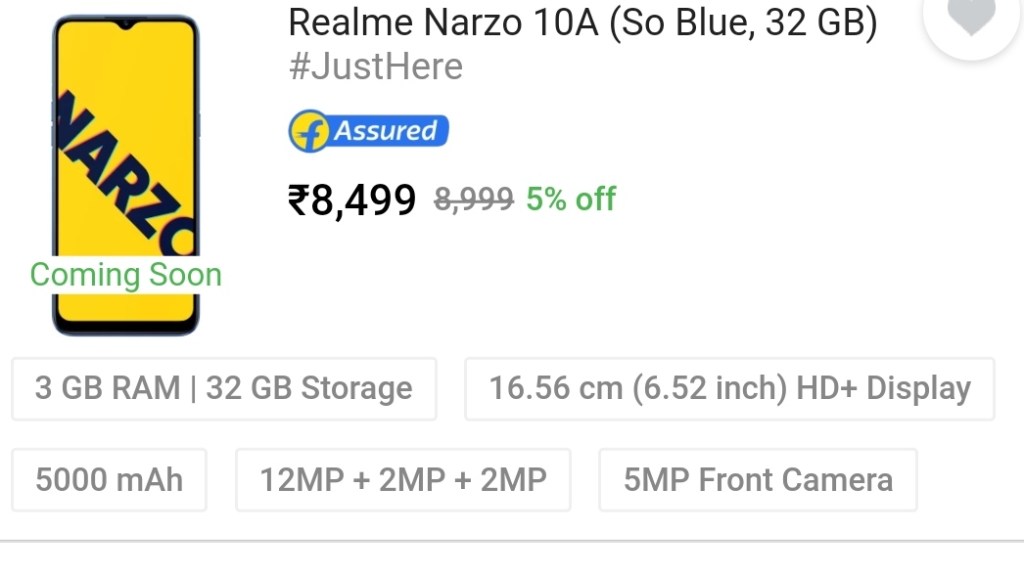Image resolution: width=1024 pixels, height=577 pixels.
Task: Click the 'Assured' text in the badge
Action: coord(386,131)
